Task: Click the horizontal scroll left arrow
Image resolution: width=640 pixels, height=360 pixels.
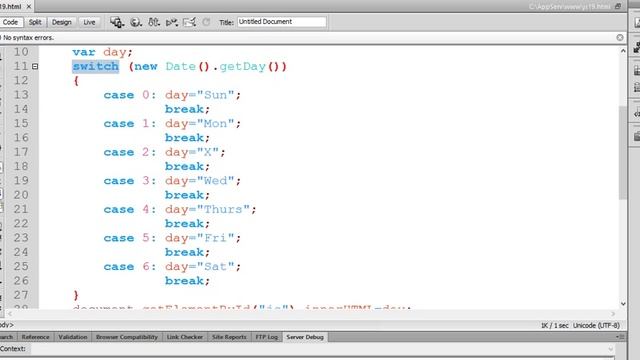Action: point(10,313)
